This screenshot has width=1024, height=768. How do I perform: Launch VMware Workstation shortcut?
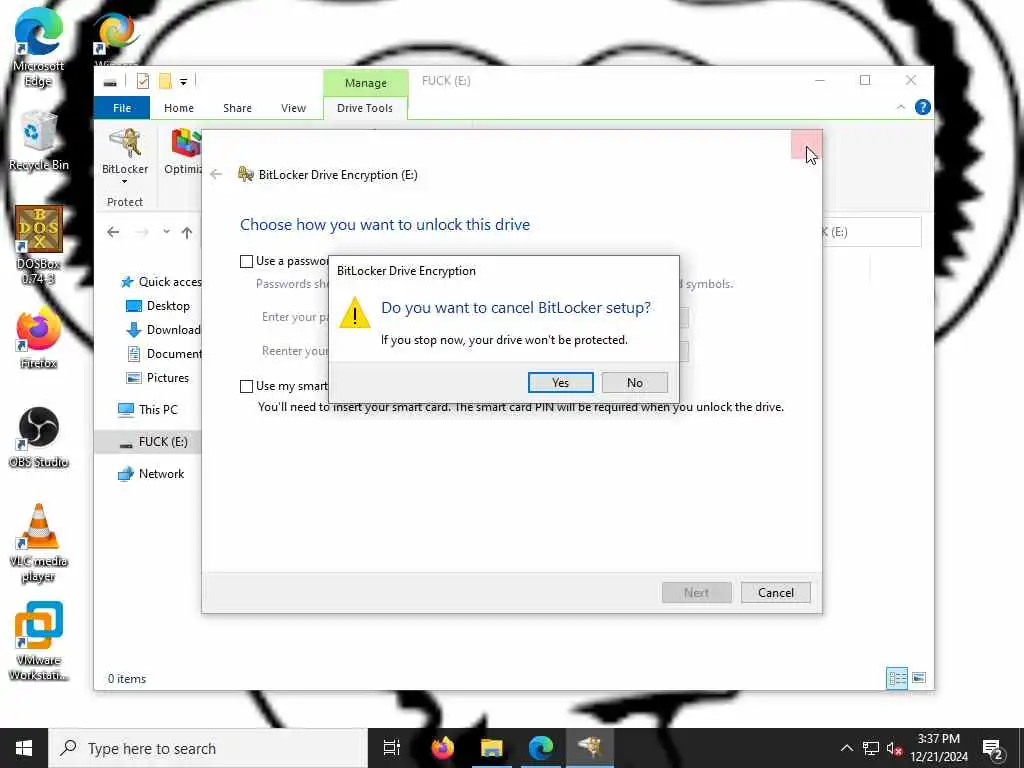(x=39, y=641)
